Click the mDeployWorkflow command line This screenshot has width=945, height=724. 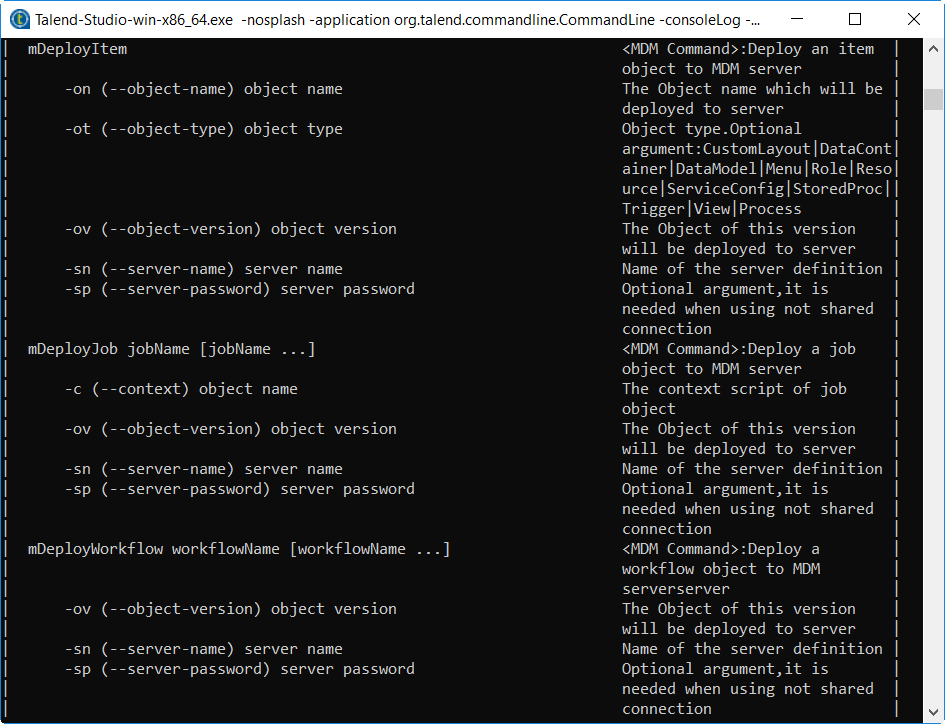tap(238, 549)
